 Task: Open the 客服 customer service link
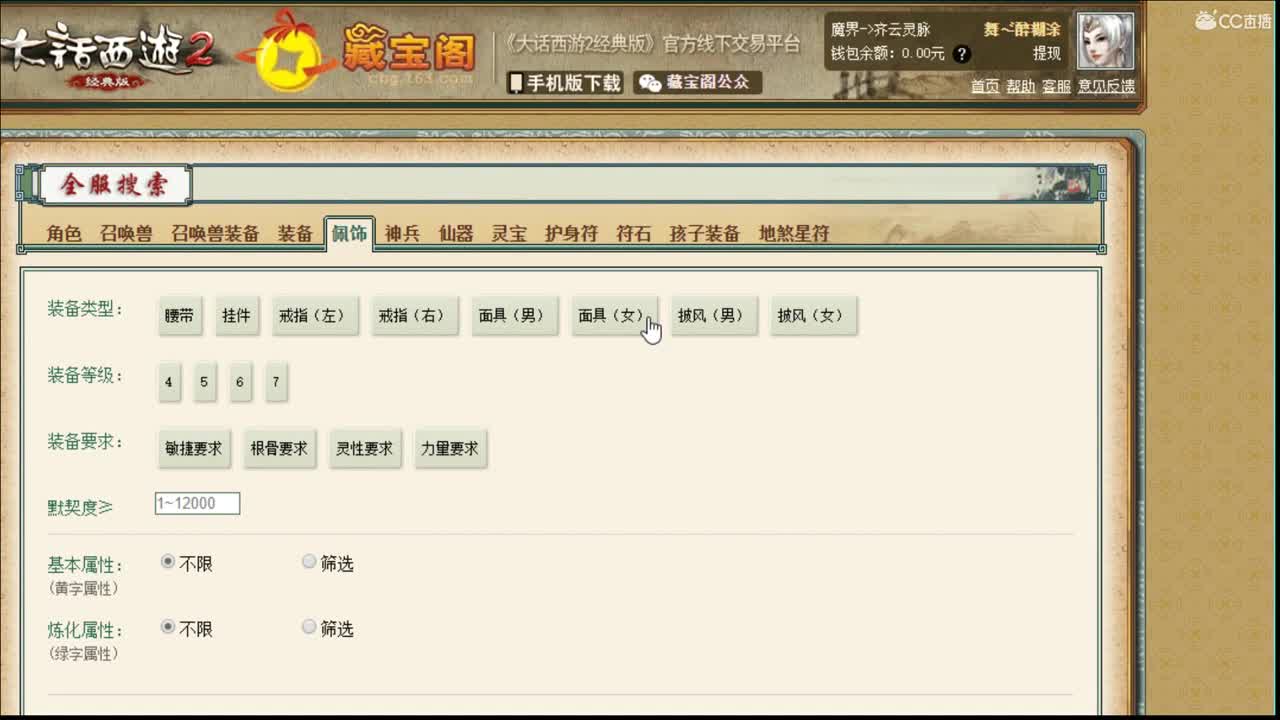click(x=1056, y=86)
